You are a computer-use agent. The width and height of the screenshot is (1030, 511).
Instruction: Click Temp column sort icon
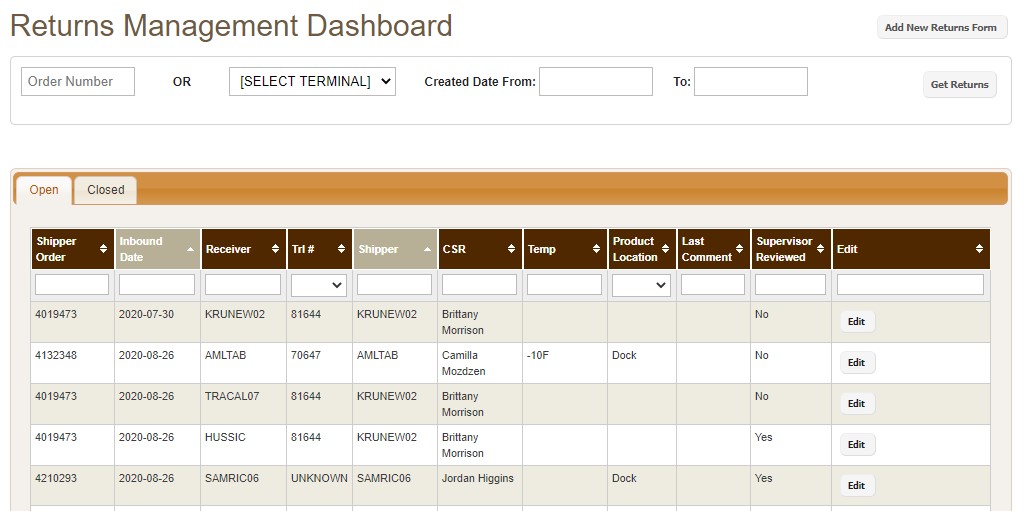point(597,249)
